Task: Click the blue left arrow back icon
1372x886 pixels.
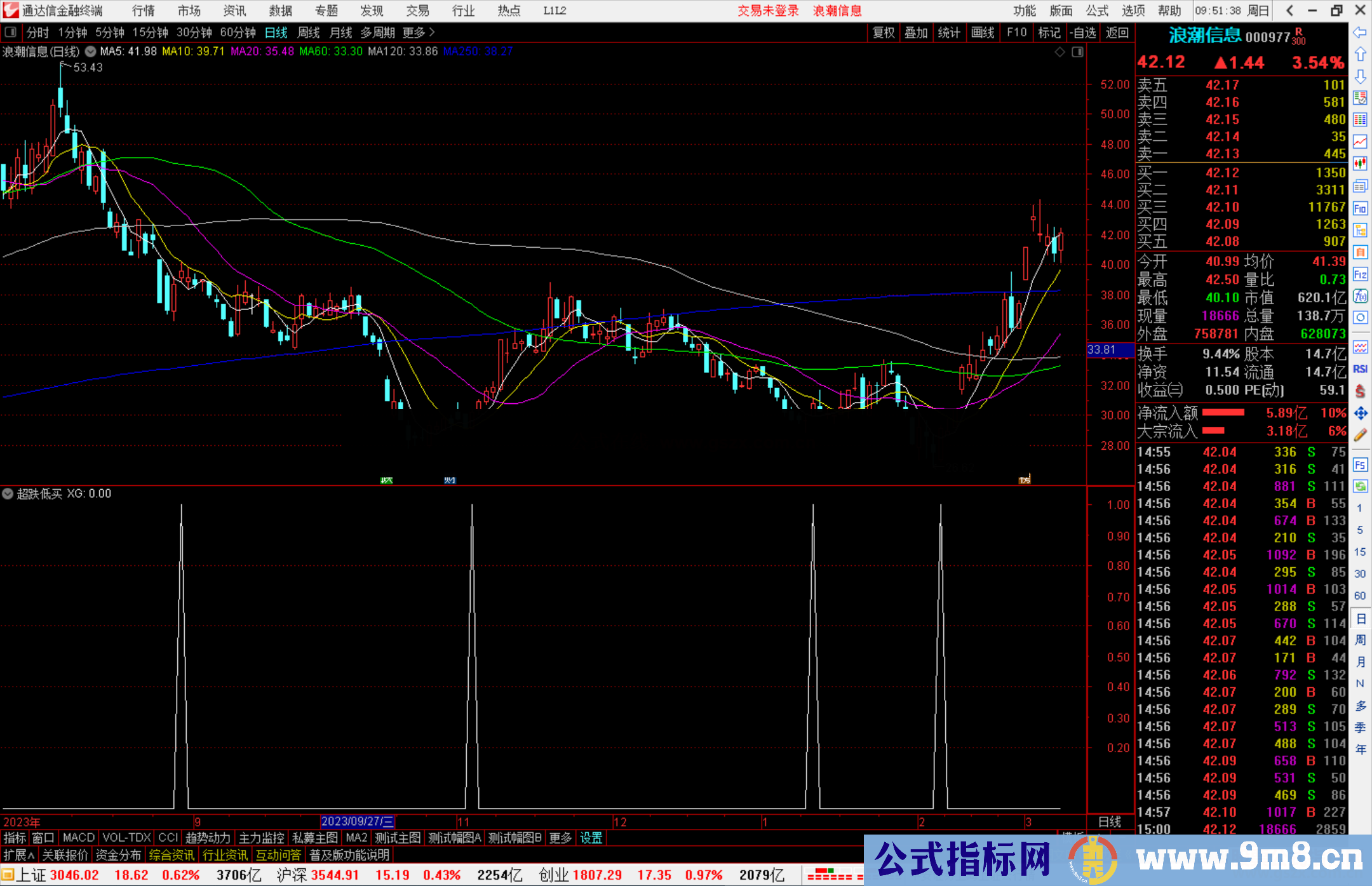Action: [1360, 32]
